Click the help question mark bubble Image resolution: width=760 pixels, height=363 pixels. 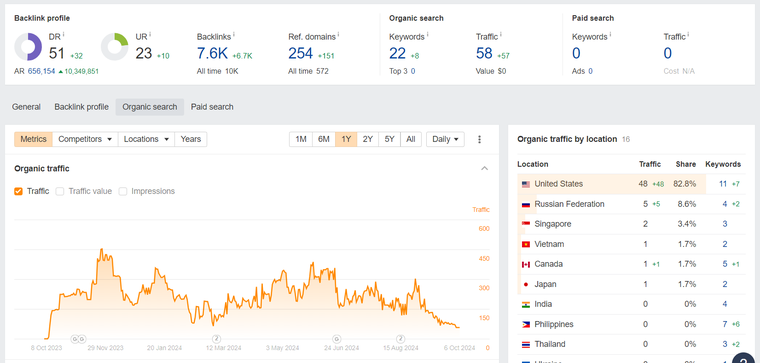tap(744, 358)
